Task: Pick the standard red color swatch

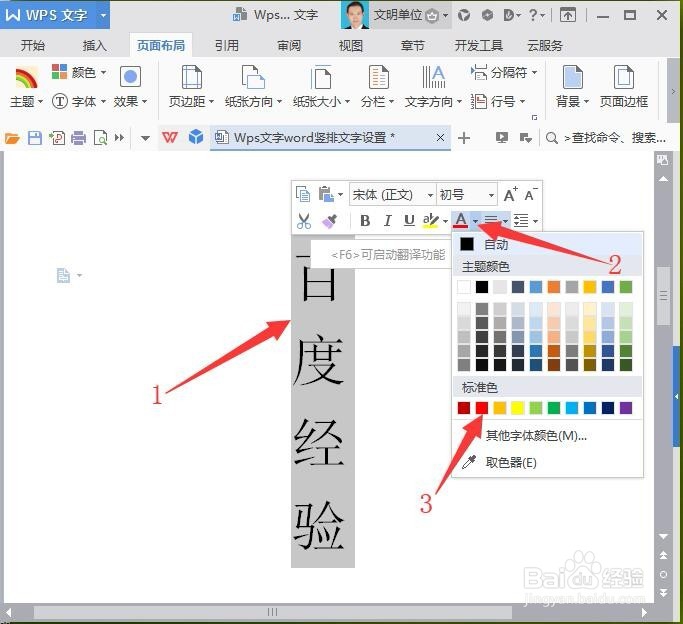Action: coord(482,408)
